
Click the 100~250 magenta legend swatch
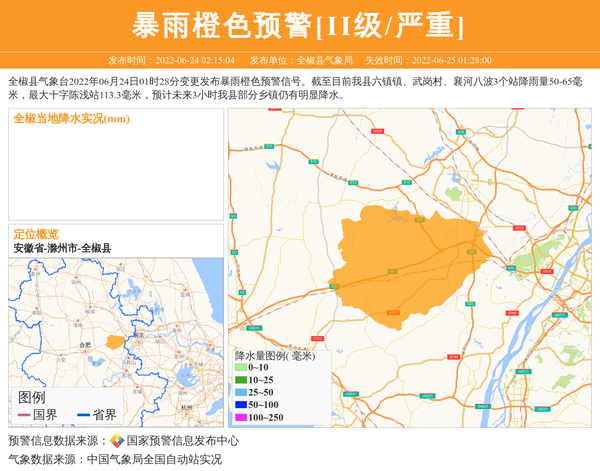[x=240, y=417]
